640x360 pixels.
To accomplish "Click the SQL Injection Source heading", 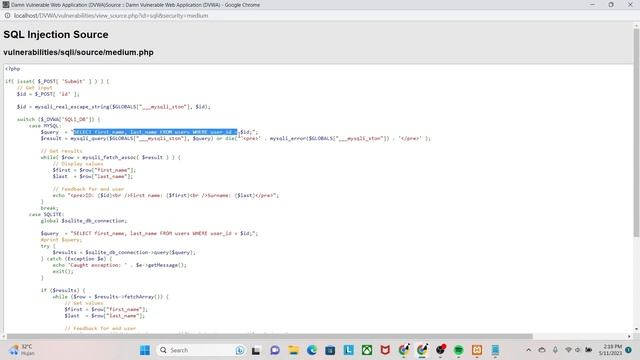I will pos(56,35).
